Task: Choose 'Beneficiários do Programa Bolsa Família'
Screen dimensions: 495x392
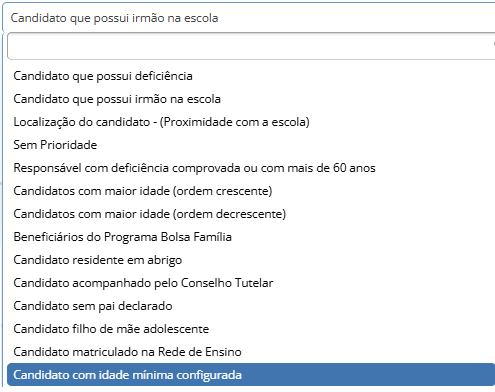Action: click(x=251, y=237)
